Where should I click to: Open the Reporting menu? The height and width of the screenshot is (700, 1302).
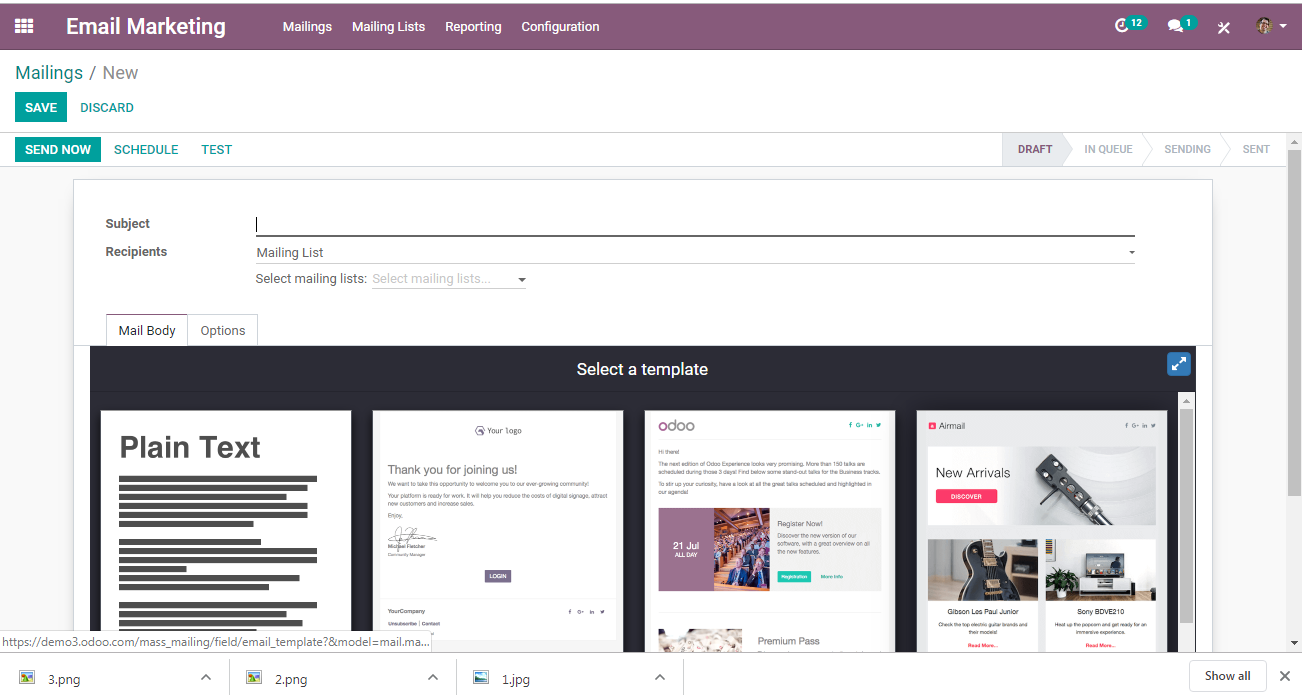(473, 27)
